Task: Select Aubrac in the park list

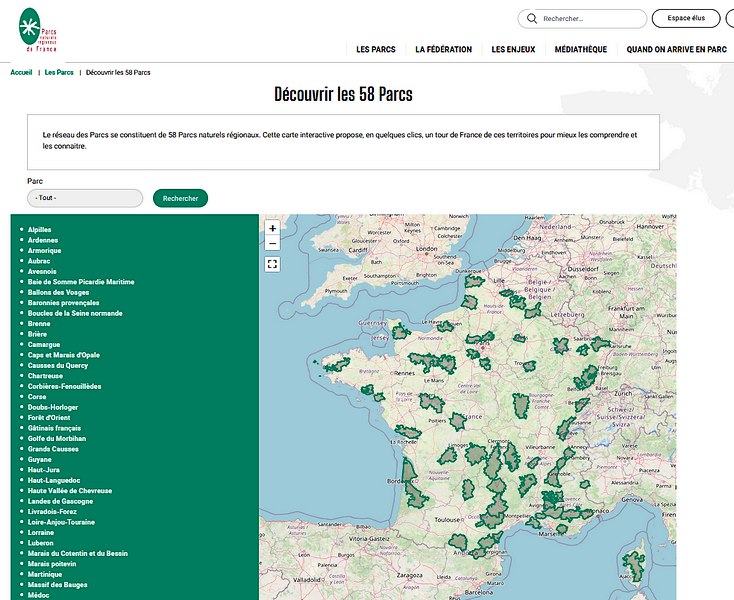Action: pos(39,261)
